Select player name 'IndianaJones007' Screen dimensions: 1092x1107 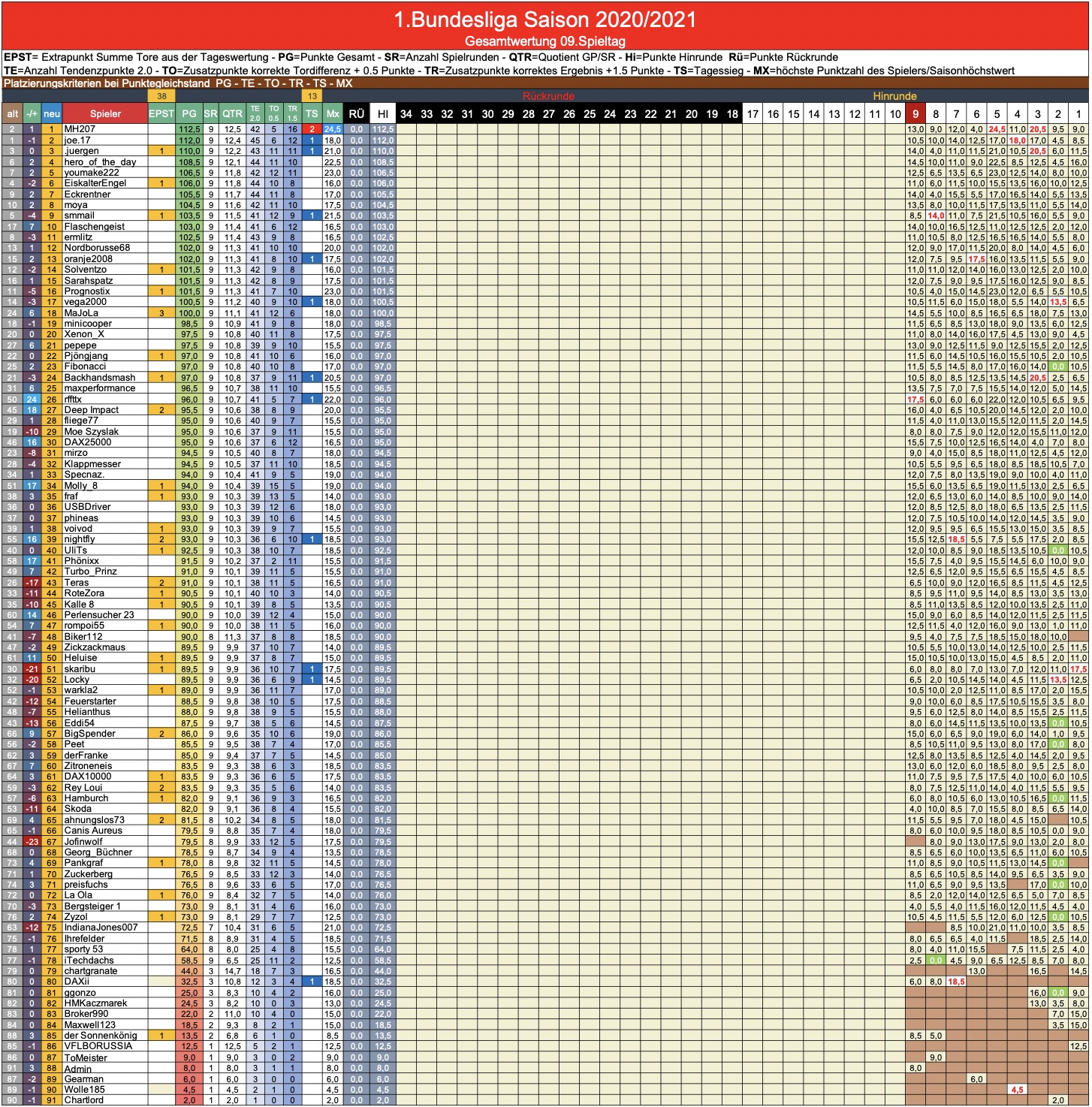[x=101, y=928]
